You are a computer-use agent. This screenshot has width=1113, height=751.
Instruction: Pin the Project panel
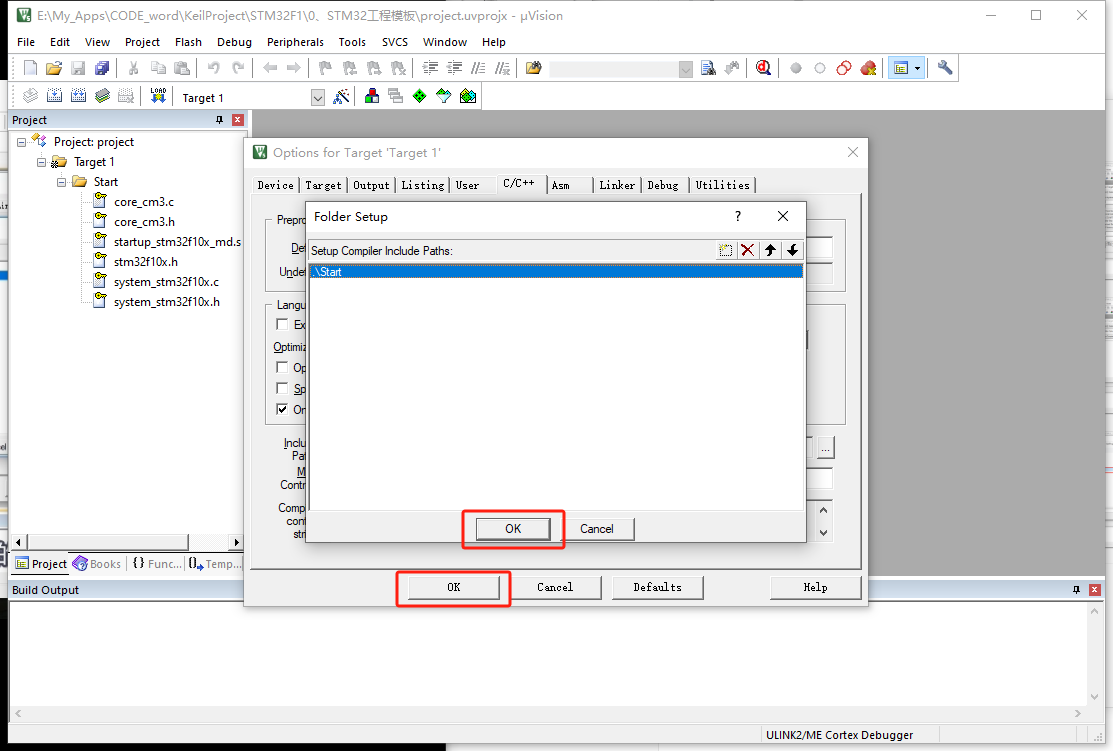pyautogui.click(x=219, y=120)
